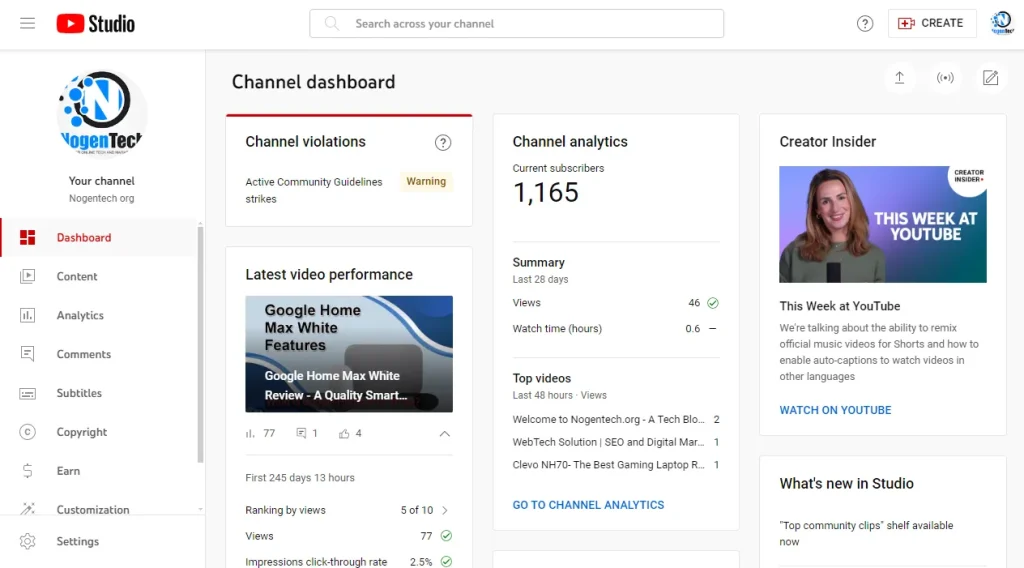1024x568 pixels.
Task: Click the Settings gear icon
Action: coord(27,541)
